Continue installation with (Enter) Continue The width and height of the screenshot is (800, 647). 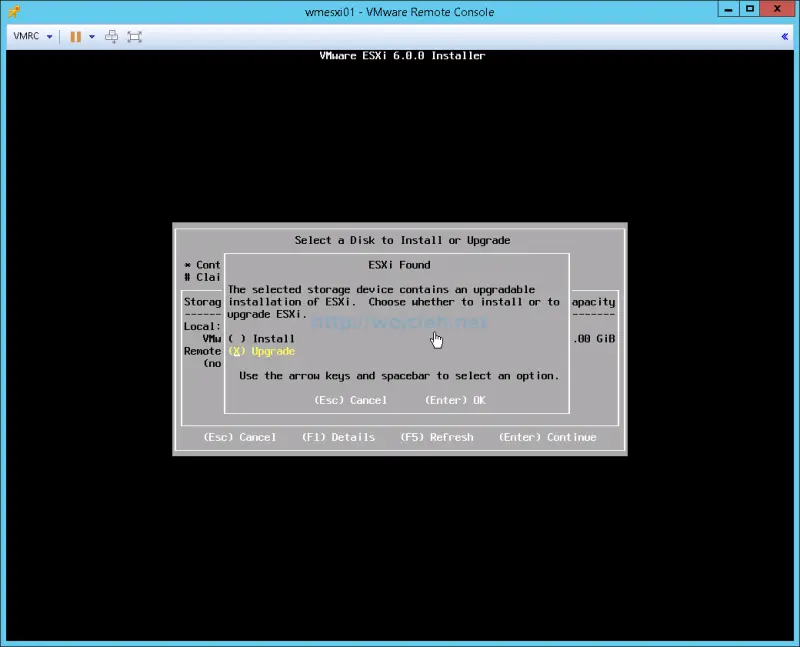[546, 437]
